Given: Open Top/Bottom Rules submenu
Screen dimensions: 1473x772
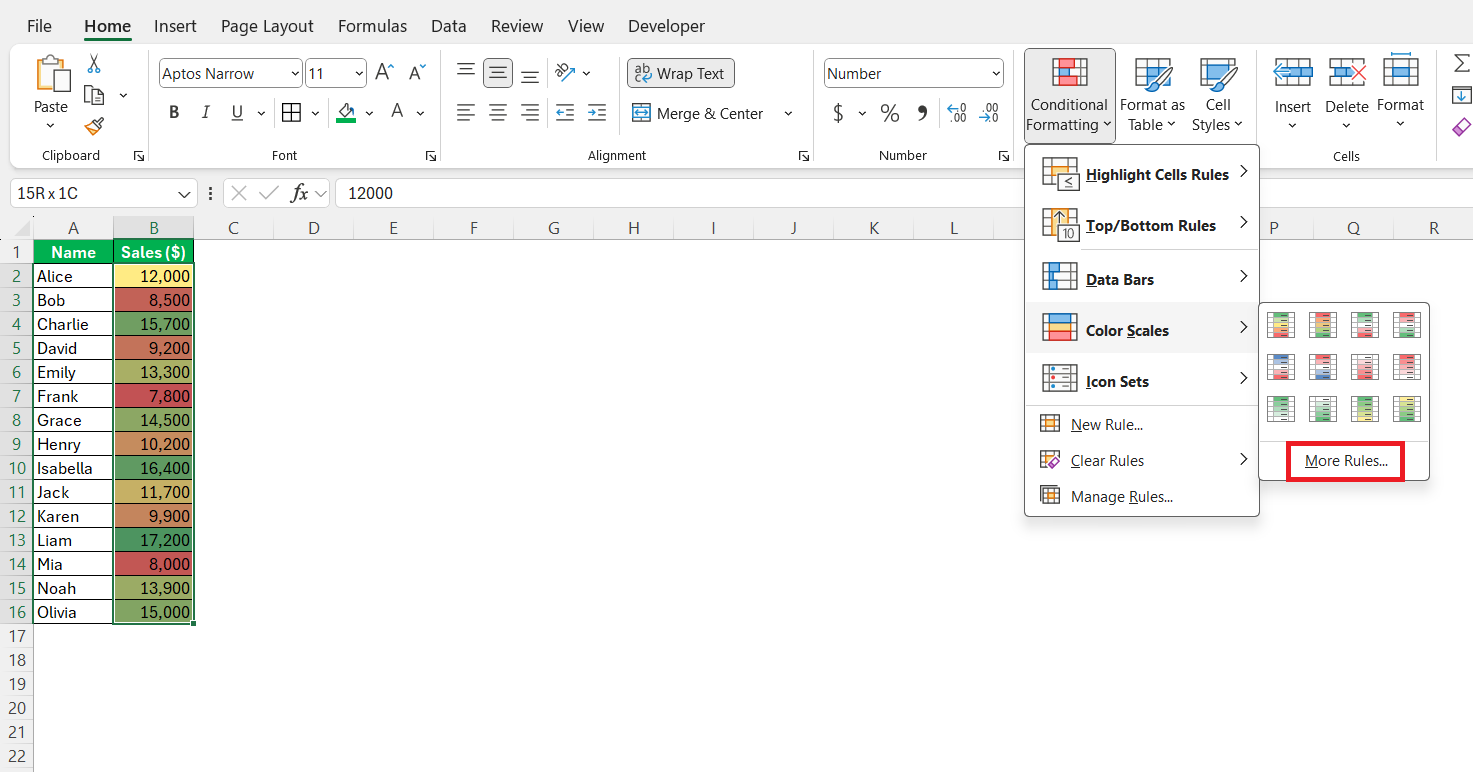Looking at the screenshot, I should point(1142,225).
